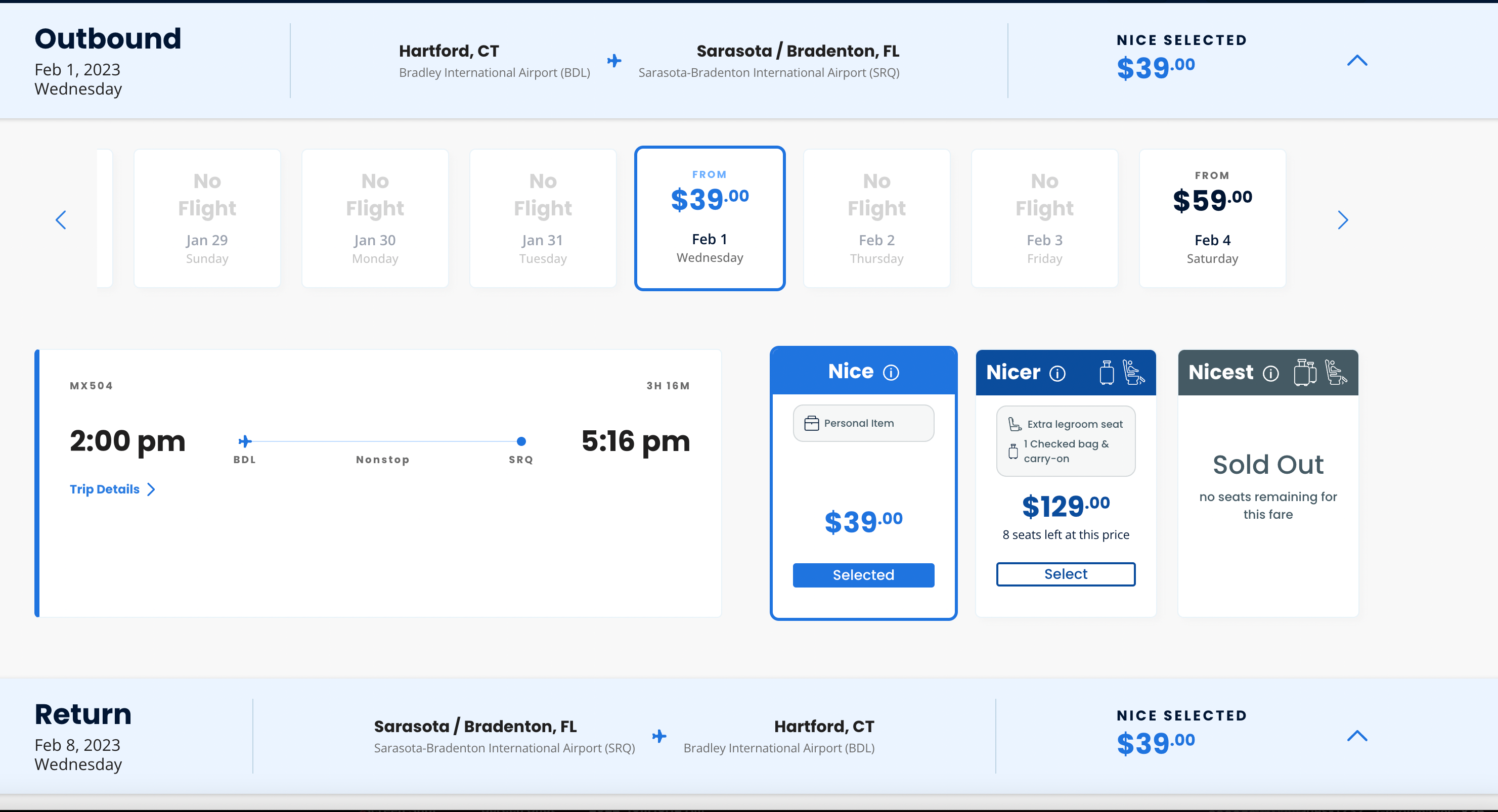The width and height of the screenshot is (1498, 812).
Task: Click the seat icon in Nicest header
Action: point(1335,373)
